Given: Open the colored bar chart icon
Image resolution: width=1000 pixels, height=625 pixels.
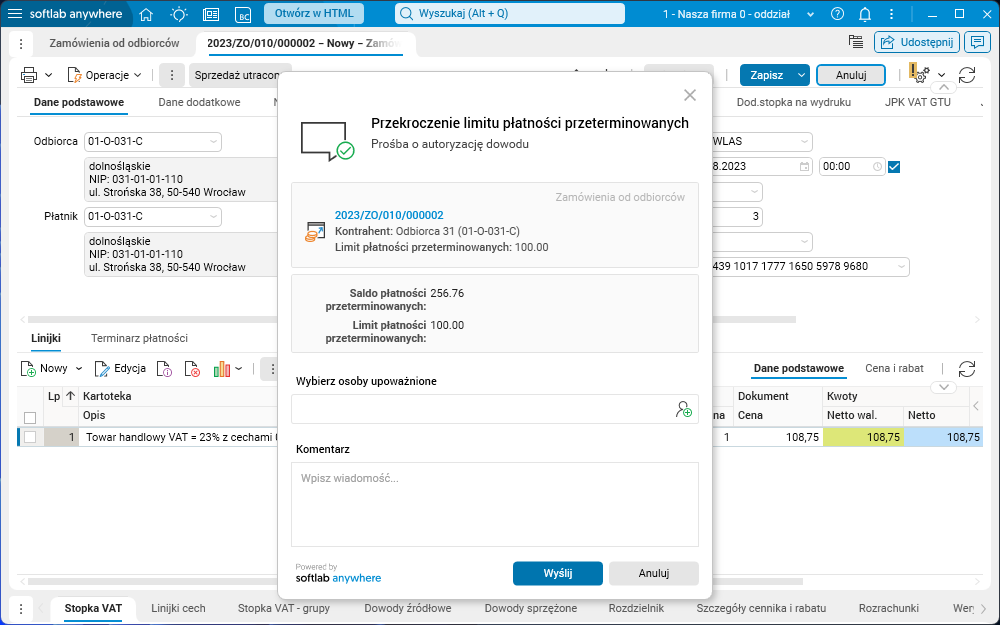Looking at the screenshot, I should (x=220, y=368).
